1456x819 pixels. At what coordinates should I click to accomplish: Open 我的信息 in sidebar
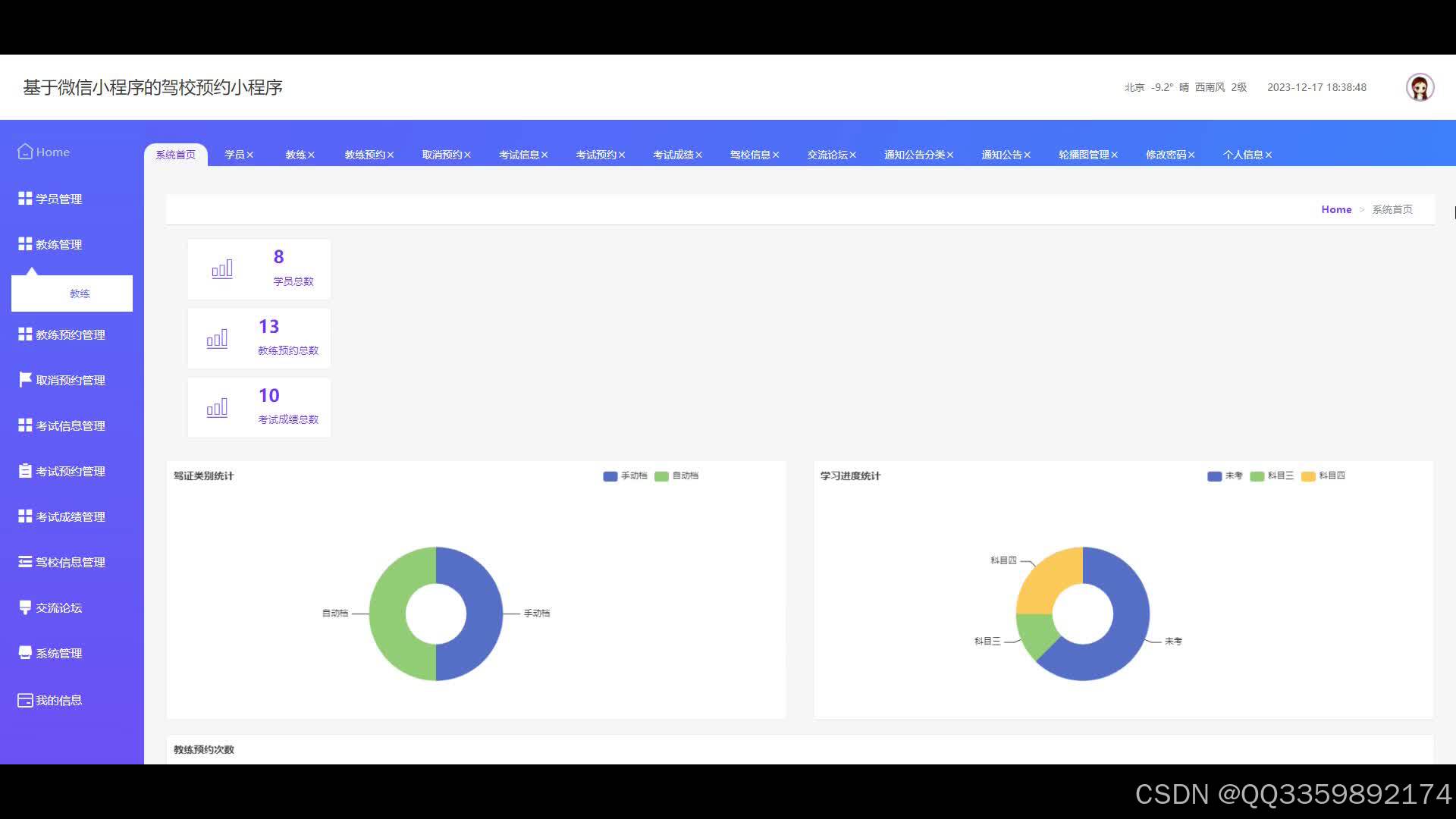pyautogui.click(x=72, y=700)
